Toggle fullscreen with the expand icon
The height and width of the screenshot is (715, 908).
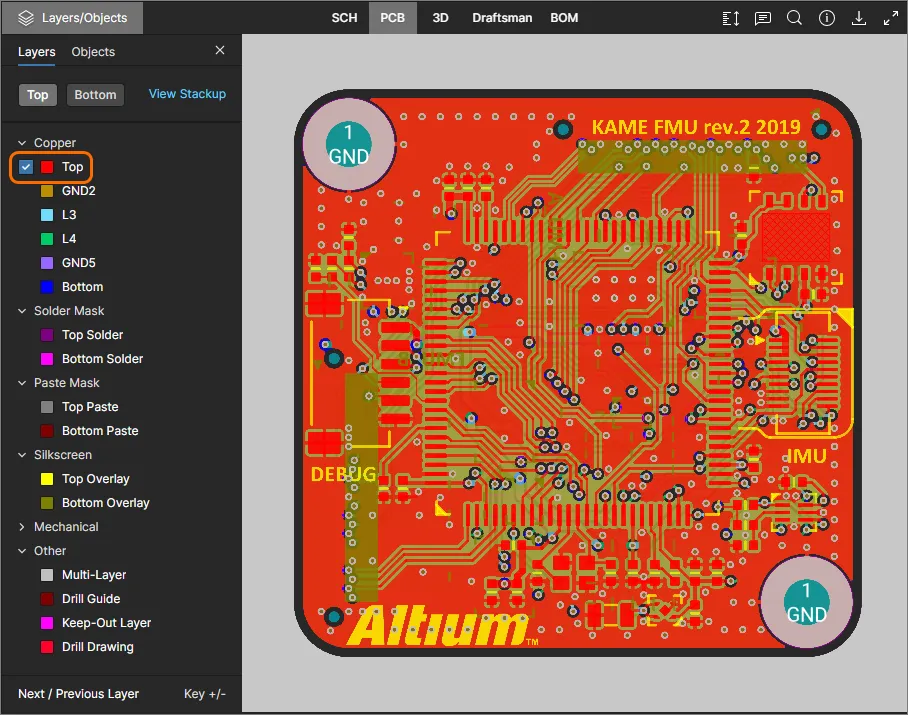click(x=891, y=18)
